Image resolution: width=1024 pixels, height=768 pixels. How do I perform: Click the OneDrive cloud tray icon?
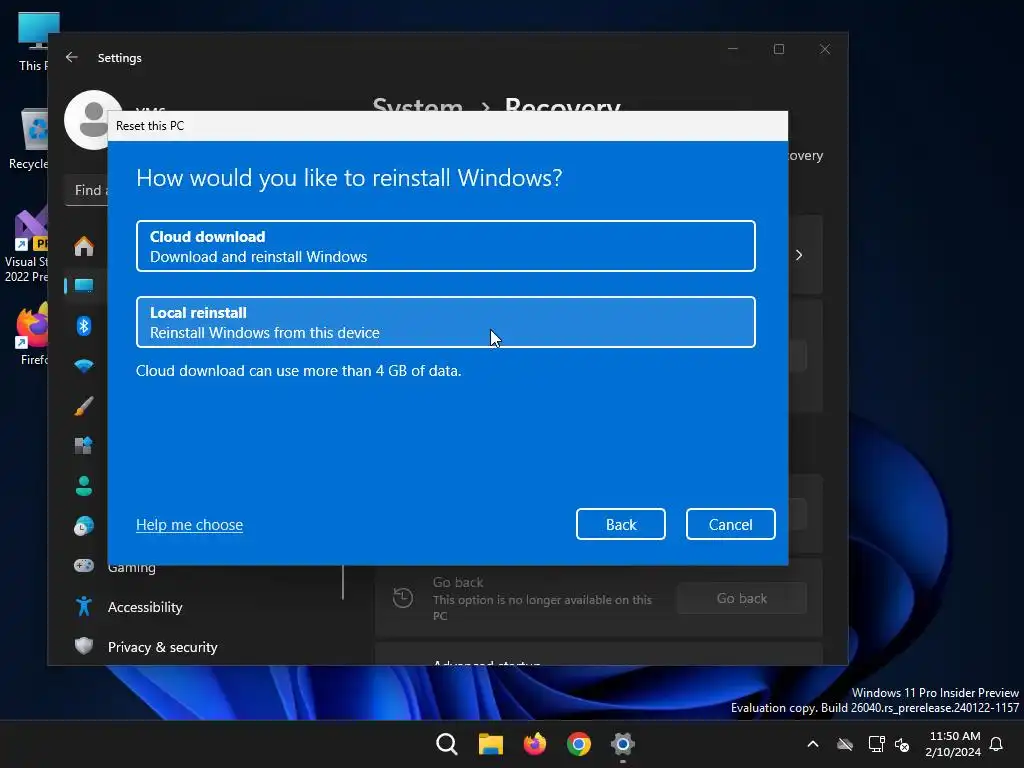(x=845, y=744)
